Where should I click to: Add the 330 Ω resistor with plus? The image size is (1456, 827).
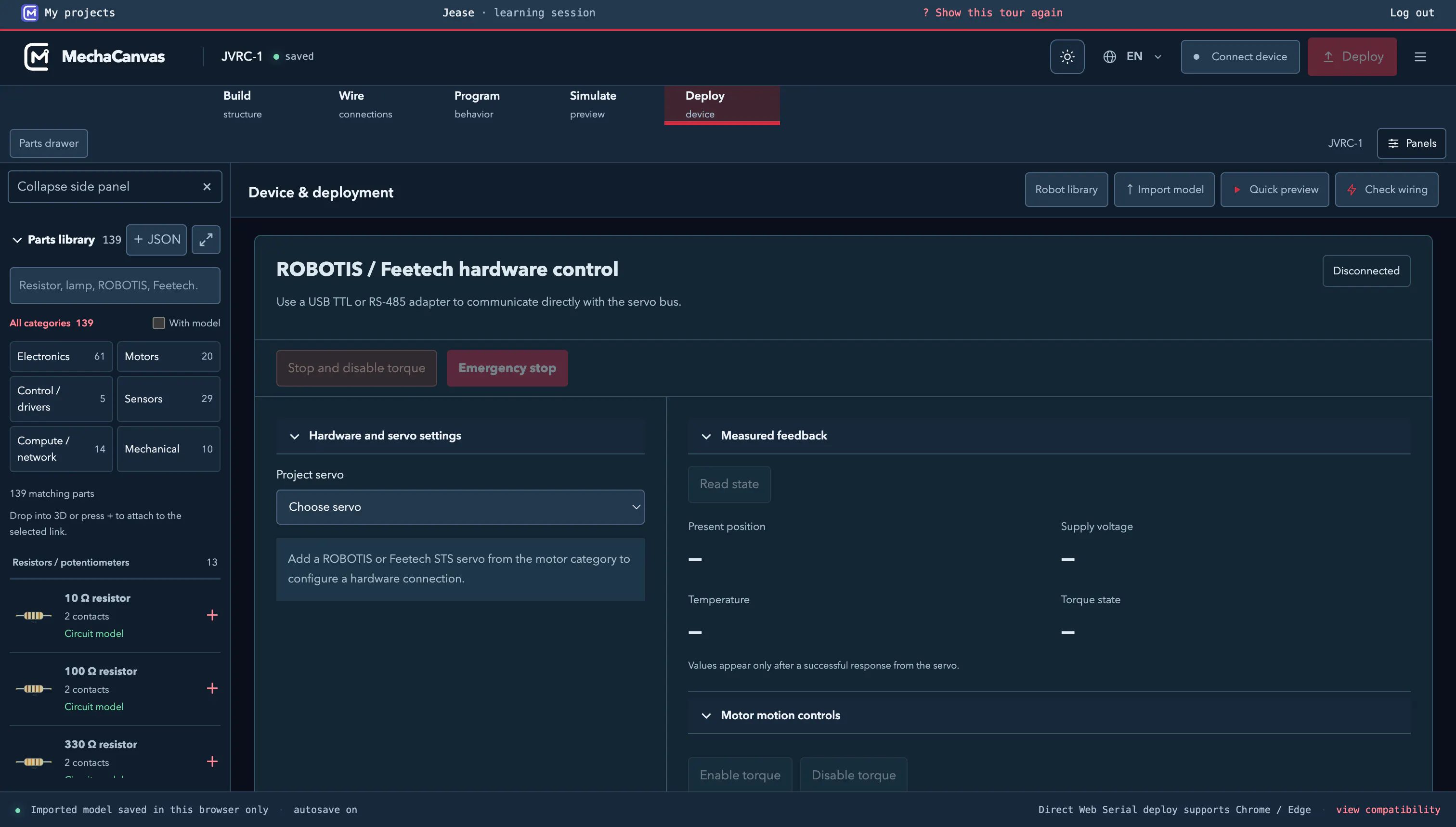tap(212, 761)
